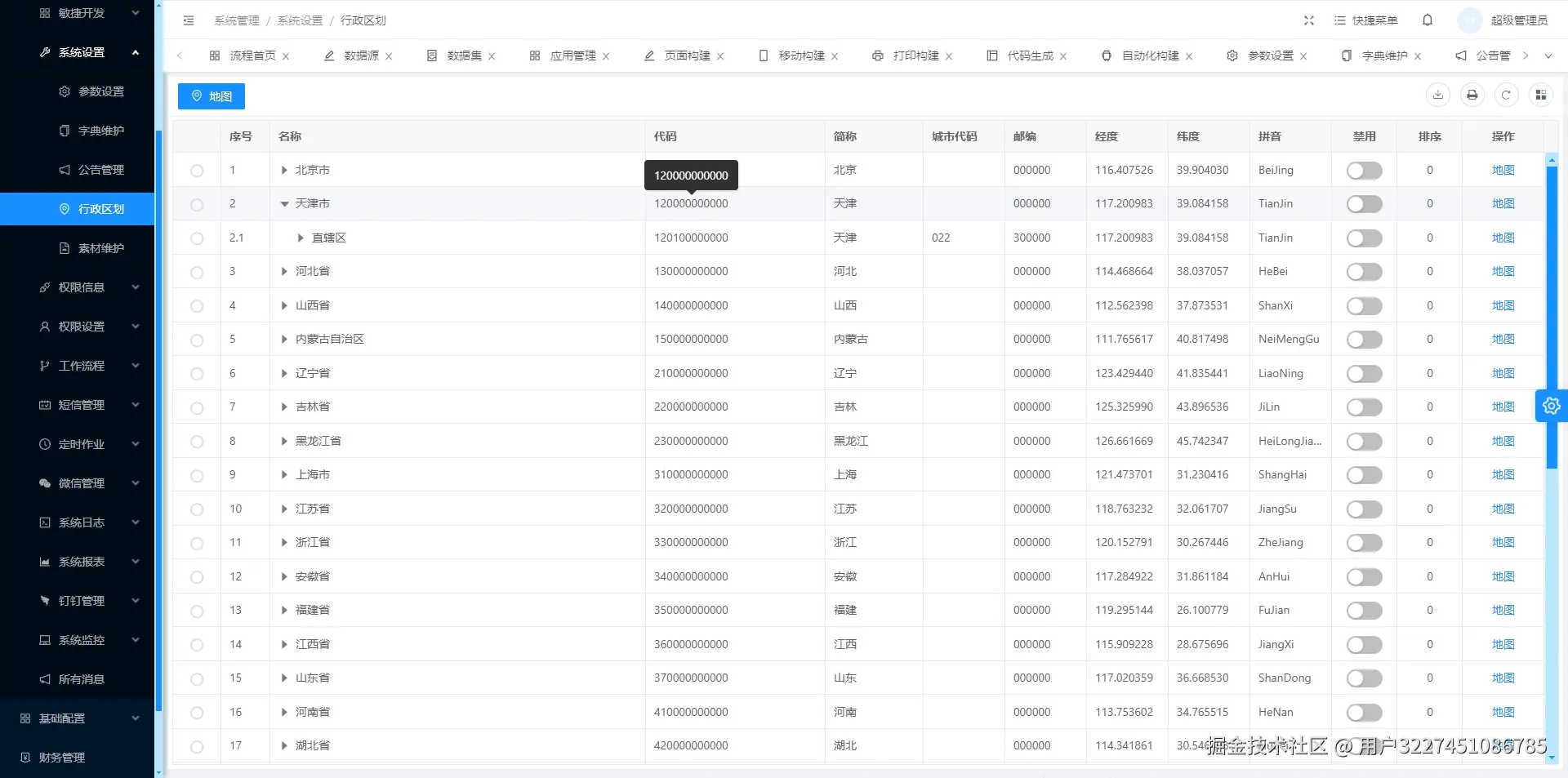Screen dimensions: 1568x778
Task: Click the 拼音 cell NeiMengGu
Action: [1289, 339]
